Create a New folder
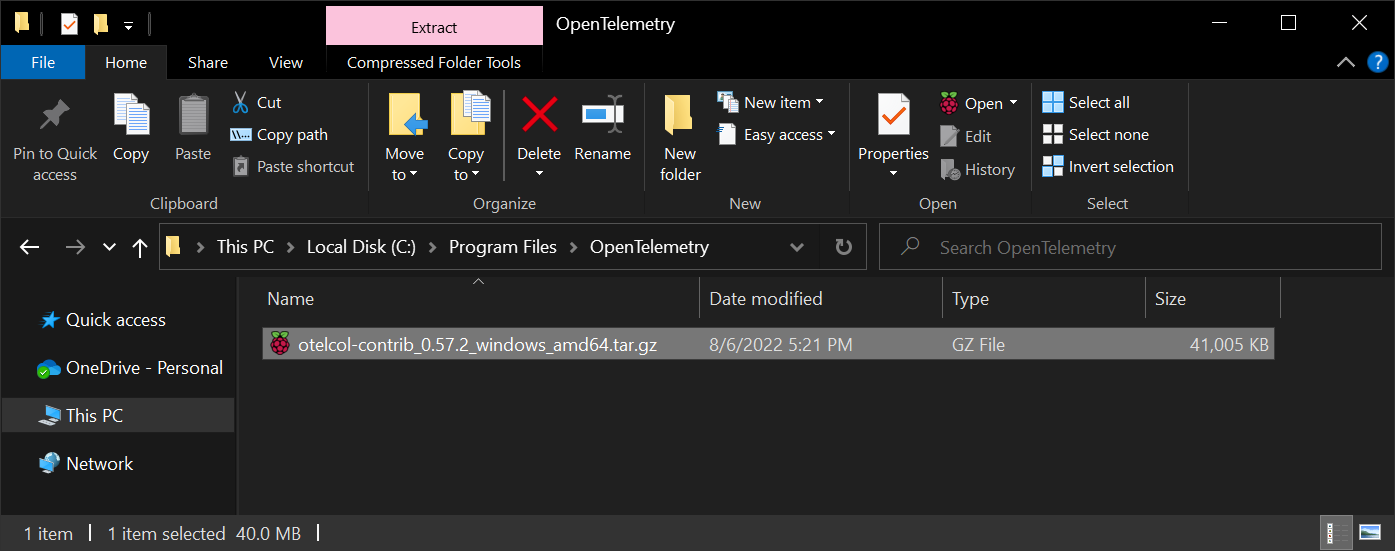 680,138
